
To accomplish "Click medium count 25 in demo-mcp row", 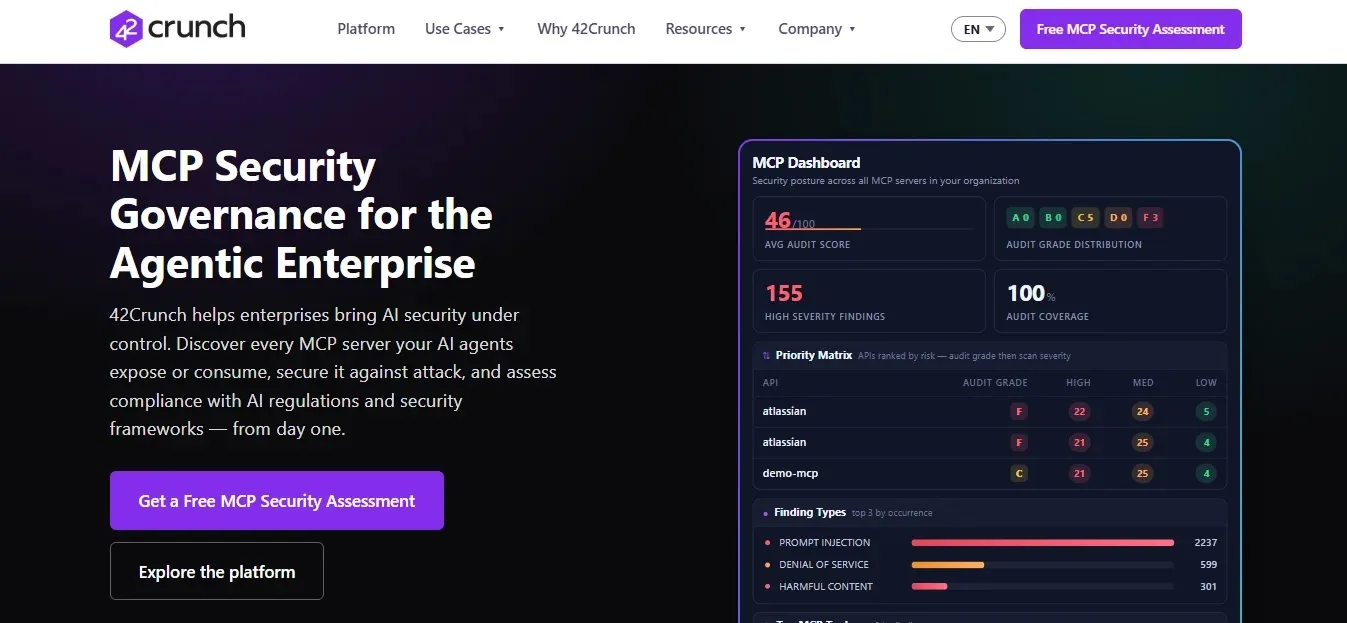I will pos(1143,473).
